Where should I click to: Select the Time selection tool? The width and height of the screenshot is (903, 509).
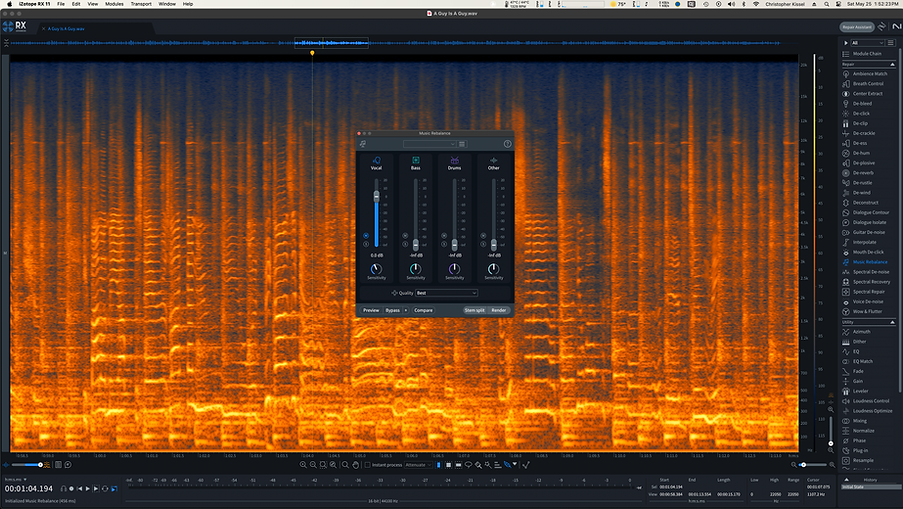(438, 465)
